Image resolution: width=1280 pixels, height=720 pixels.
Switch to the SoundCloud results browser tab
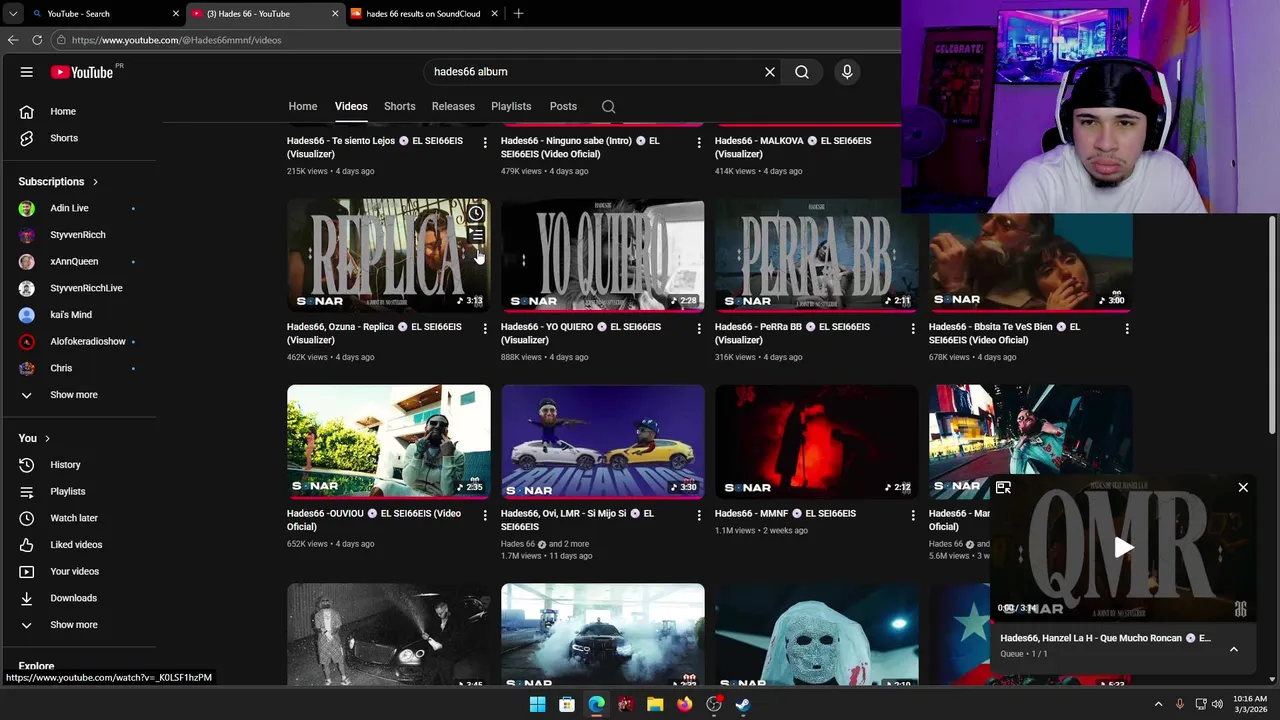[x=423, y=14]
